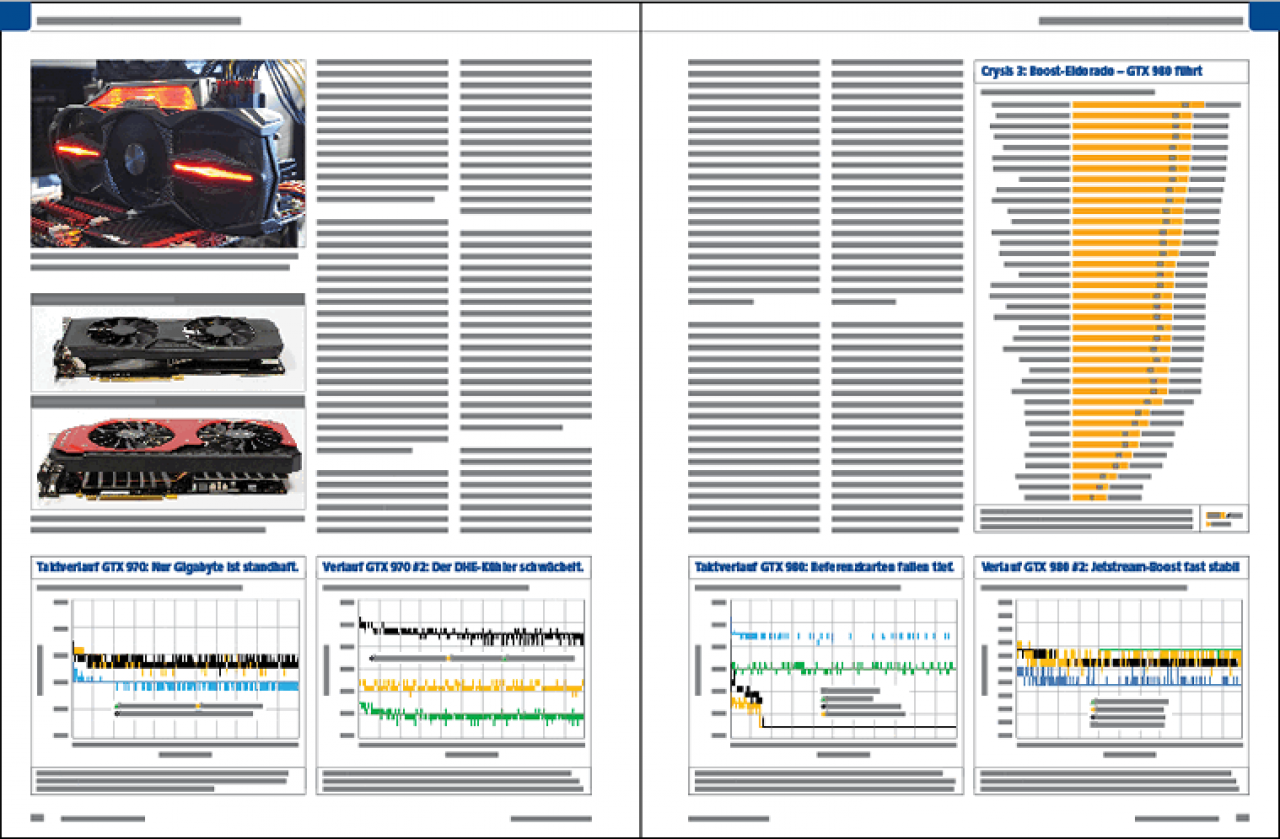Image resolution: width=1280 pixels, height=839 pixels.
Task: Click the gray caption bar above the black graphics card
Action: coord(167,299)
